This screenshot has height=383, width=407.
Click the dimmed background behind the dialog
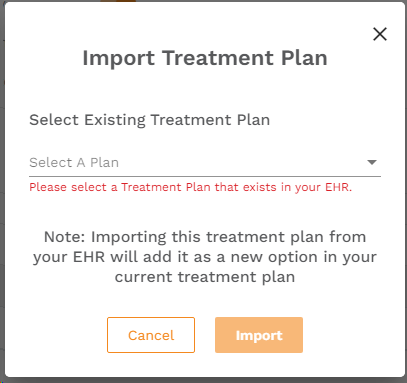(x=2, y=200)
